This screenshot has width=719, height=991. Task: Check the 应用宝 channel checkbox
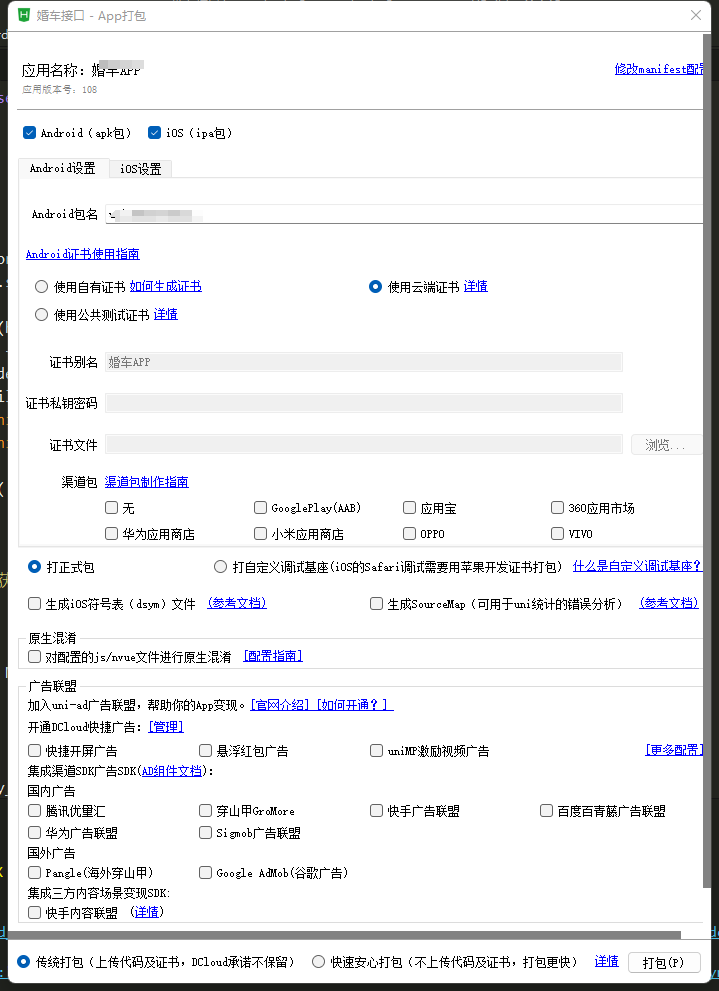click(x=409, y=507)
